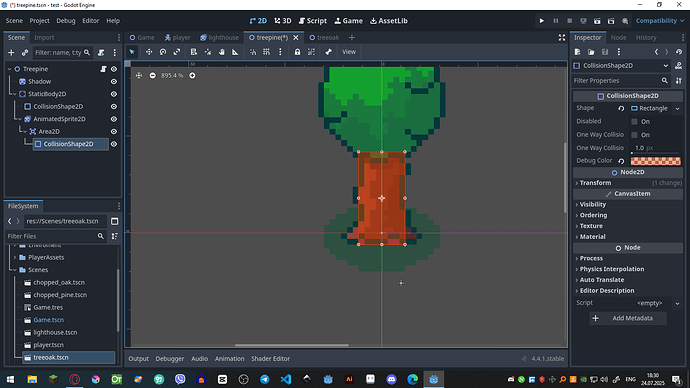Screen dimensions: 690x388
Task: Open the Project menu
Action: pyautogui.click(x=39, y=21)
